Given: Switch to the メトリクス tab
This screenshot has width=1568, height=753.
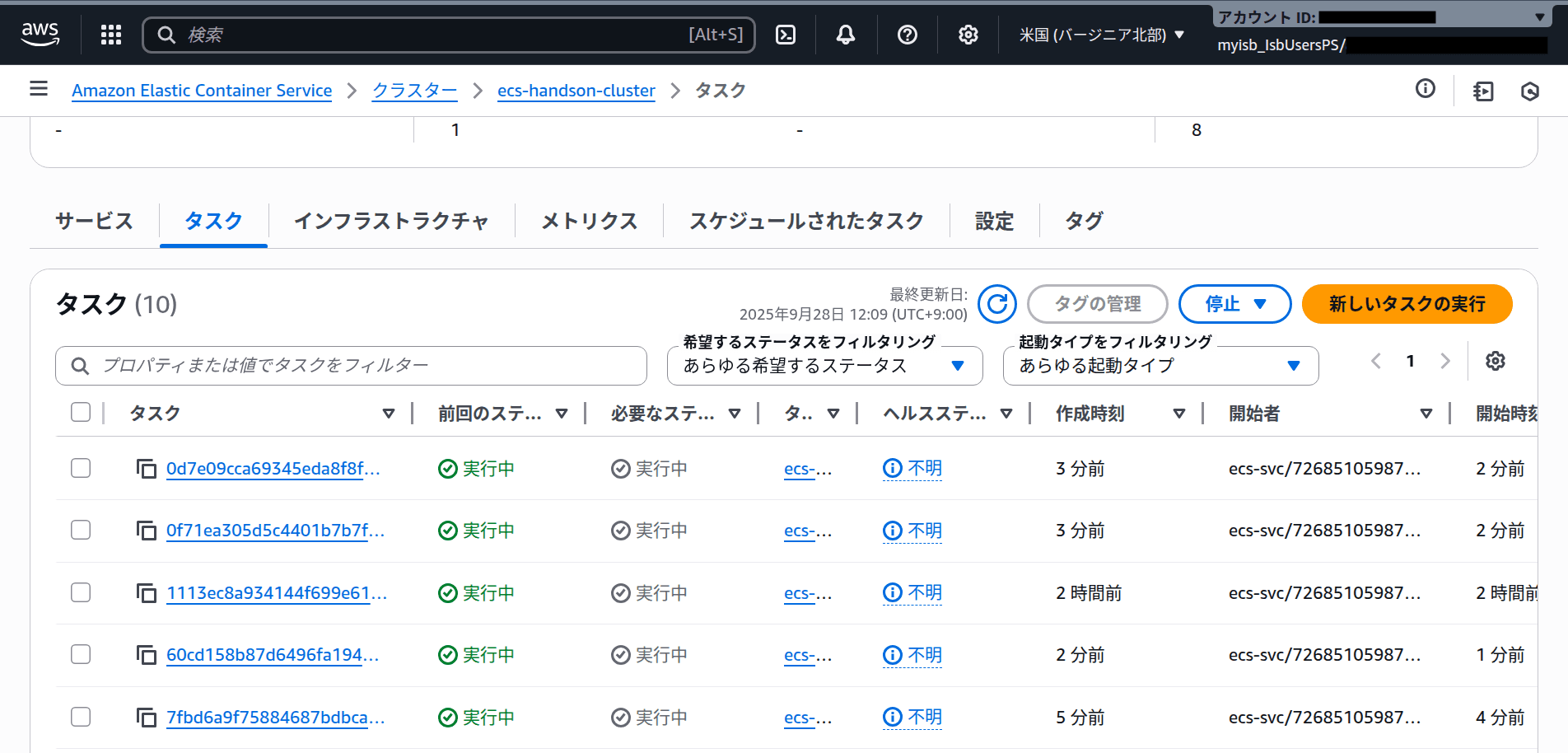Looking at the screenshot, I should pyautogui.click(x=588, y=221).
